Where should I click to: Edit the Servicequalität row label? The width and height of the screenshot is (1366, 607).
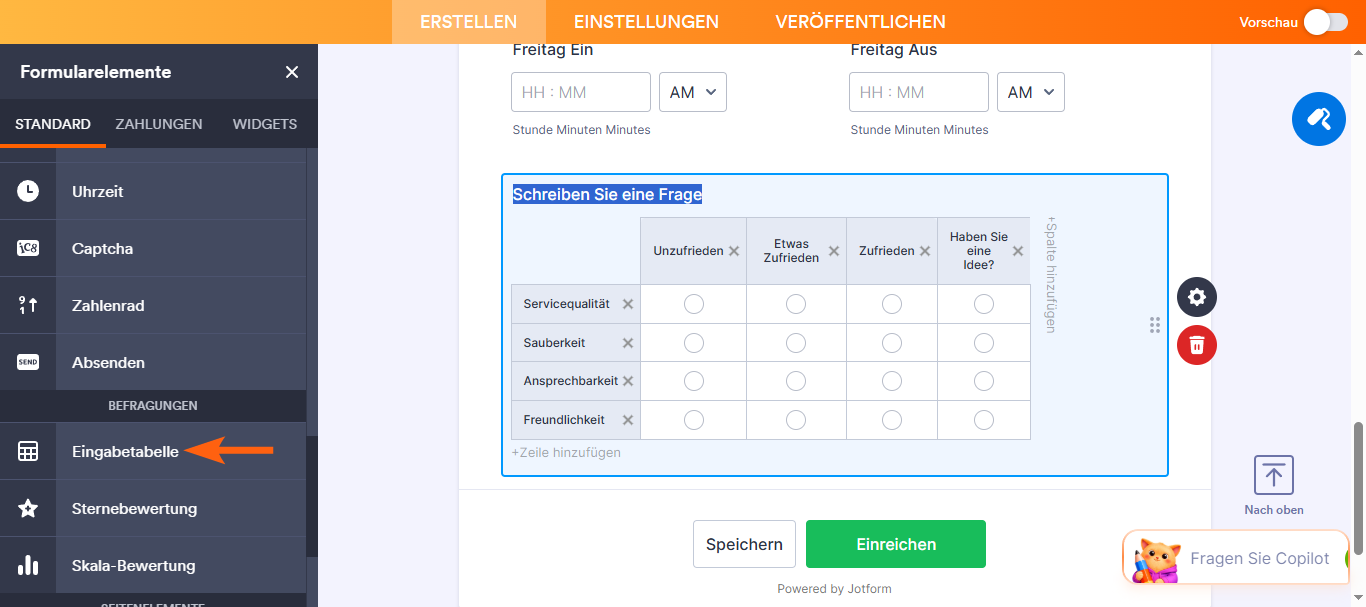[x=566, y=304]
